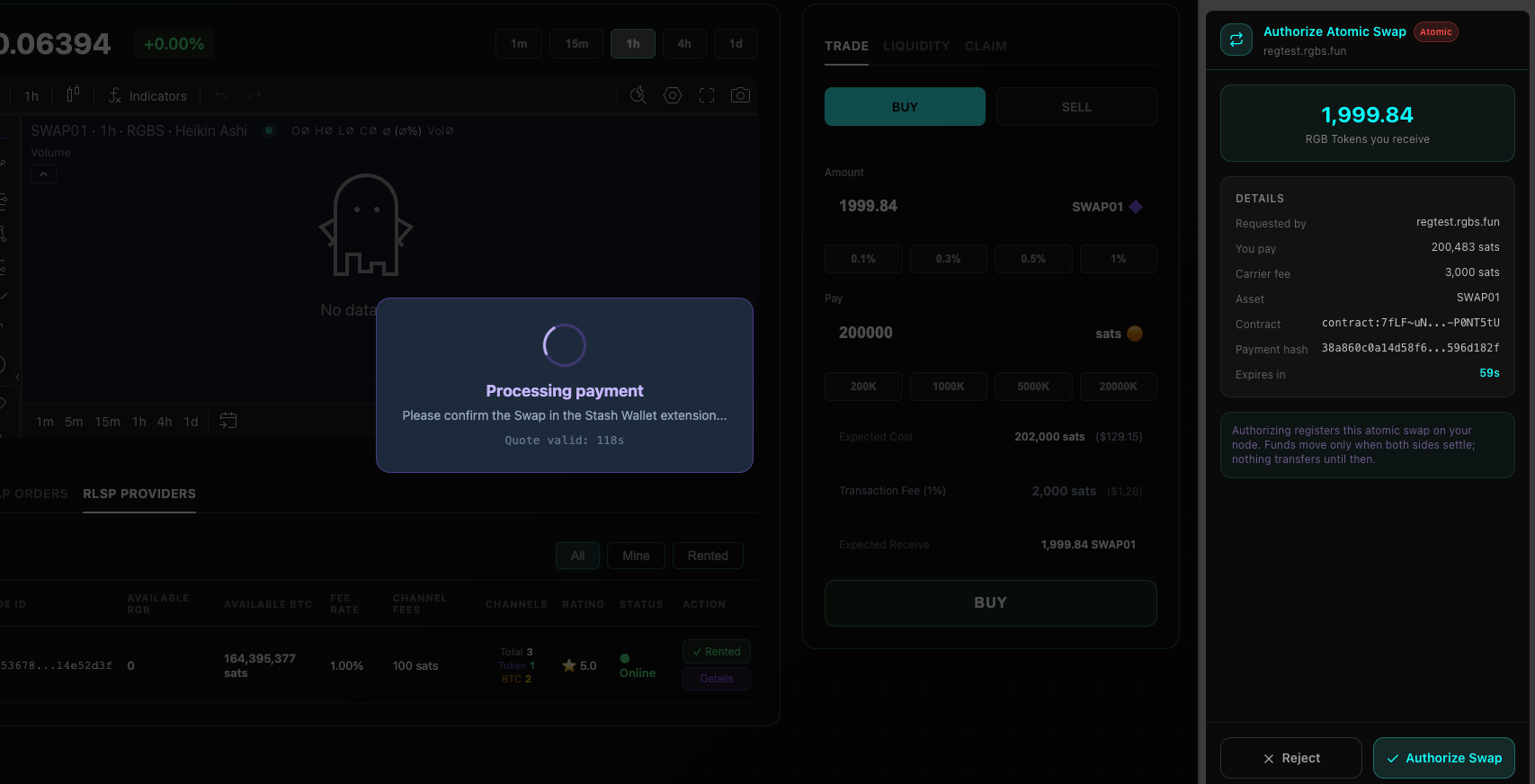Collapse the Volume indicator chevron
The height and width of the screenshot is (784, 1535).
click(43, 174)
